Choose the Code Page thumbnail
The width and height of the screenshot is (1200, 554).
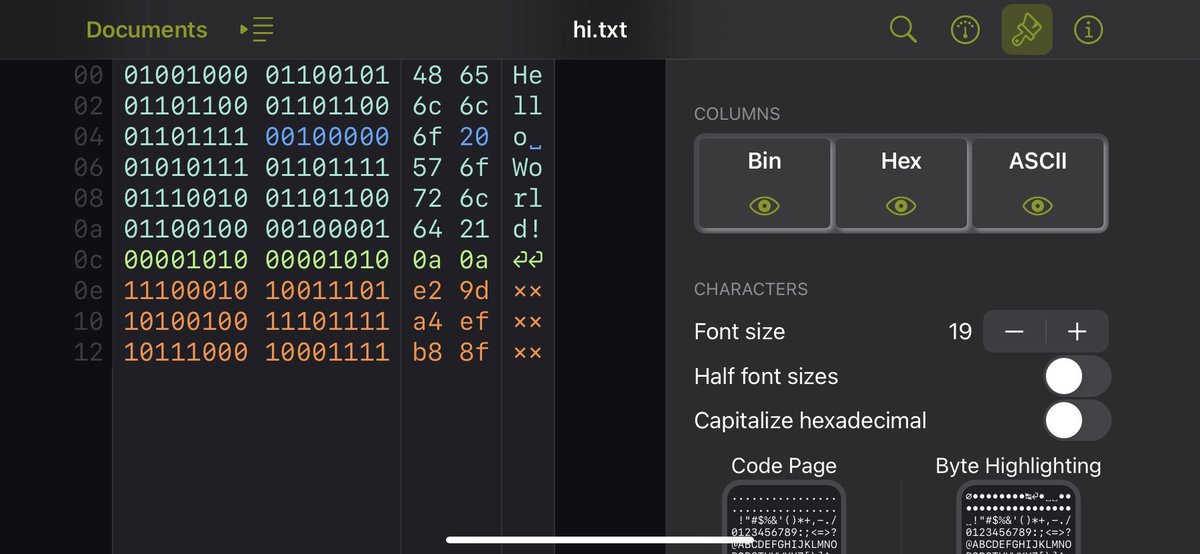(784, 518)
